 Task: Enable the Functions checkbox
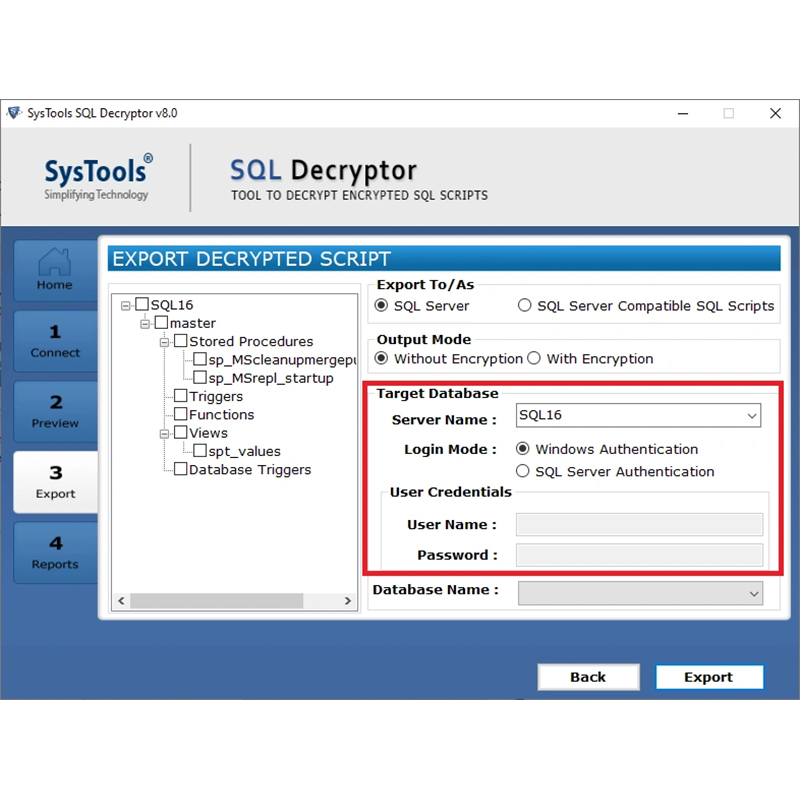pyautogui.click(x=181, y=414)
